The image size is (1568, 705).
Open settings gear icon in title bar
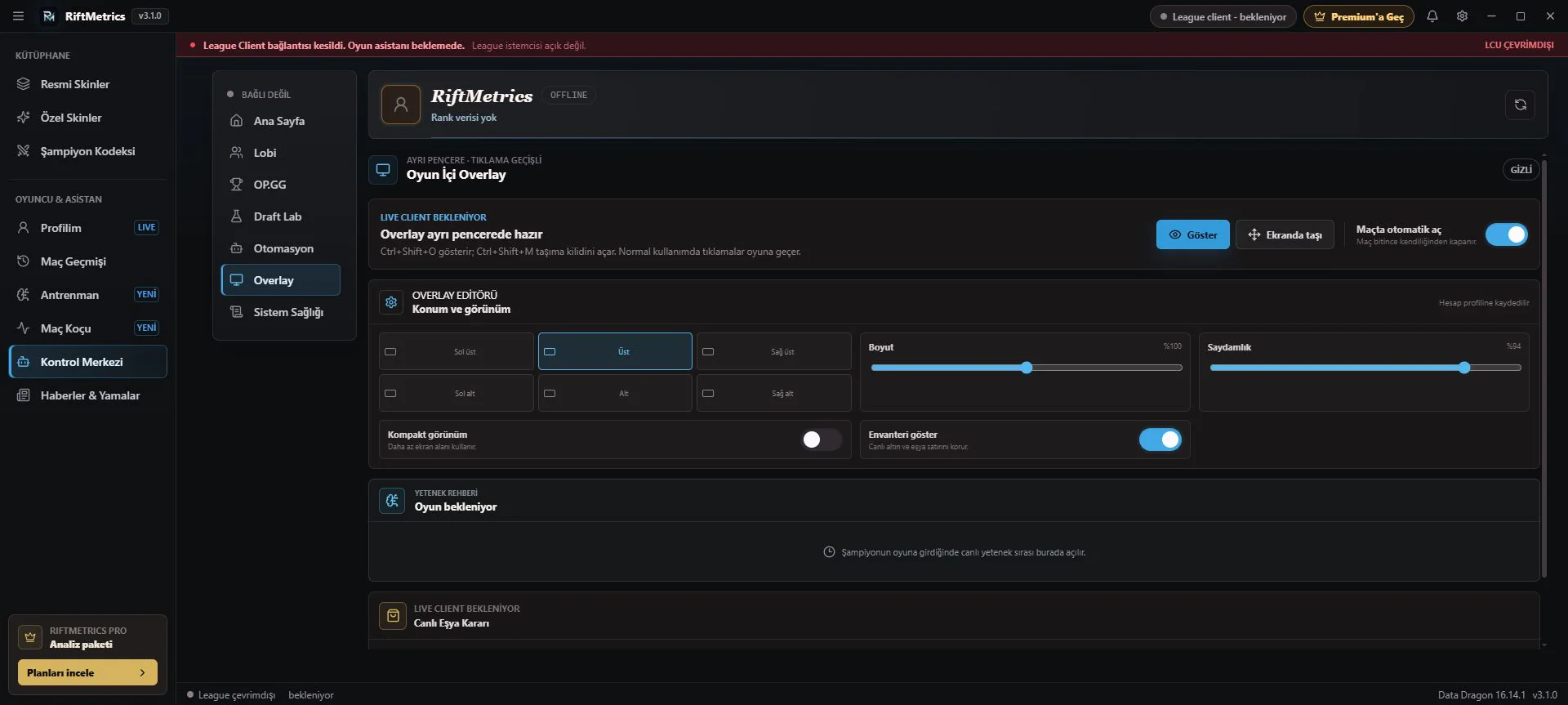pos(1462,16)
